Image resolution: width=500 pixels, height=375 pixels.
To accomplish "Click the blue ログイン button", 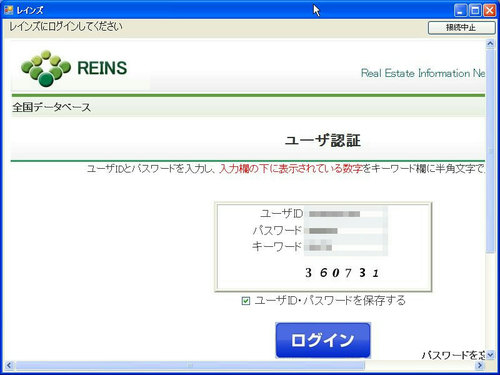I will click(x=323, y=340).
